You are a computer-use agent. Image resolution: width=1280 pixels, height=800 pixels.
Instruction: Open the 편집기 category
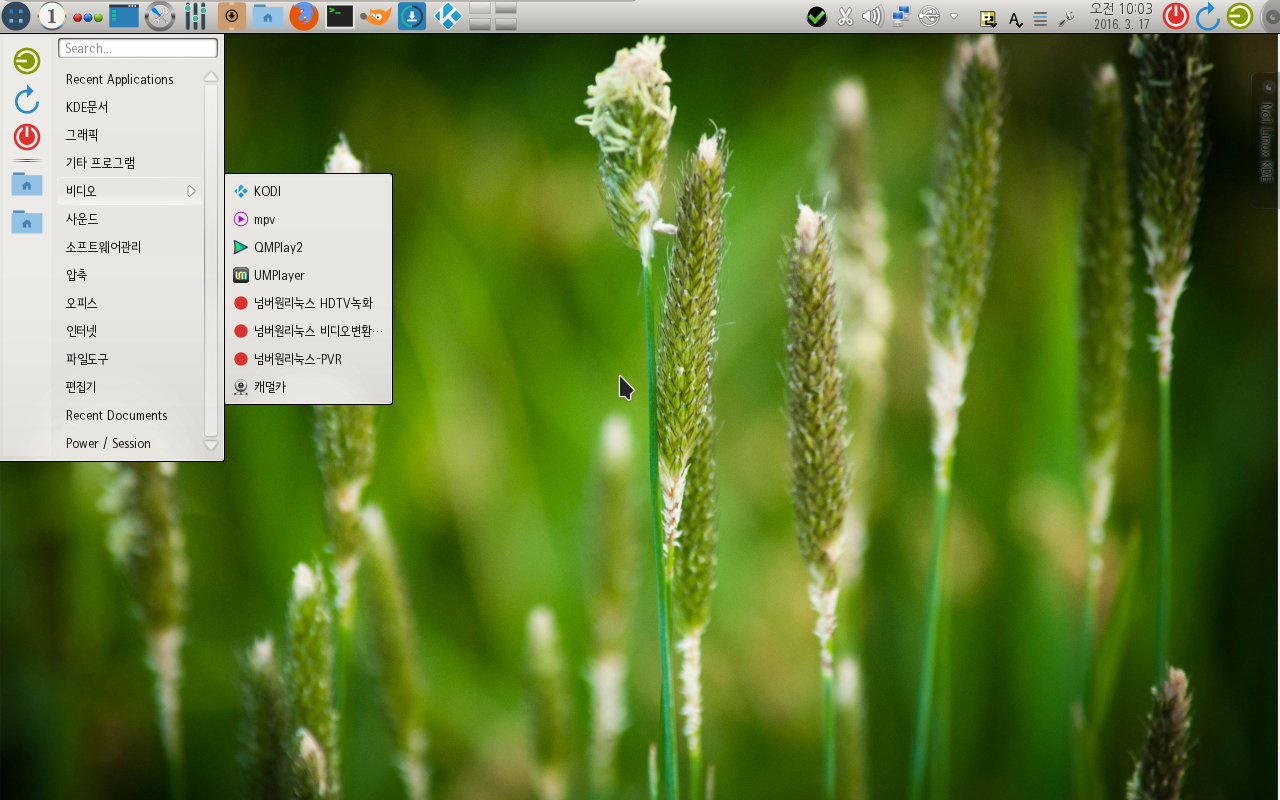point(130,387)
